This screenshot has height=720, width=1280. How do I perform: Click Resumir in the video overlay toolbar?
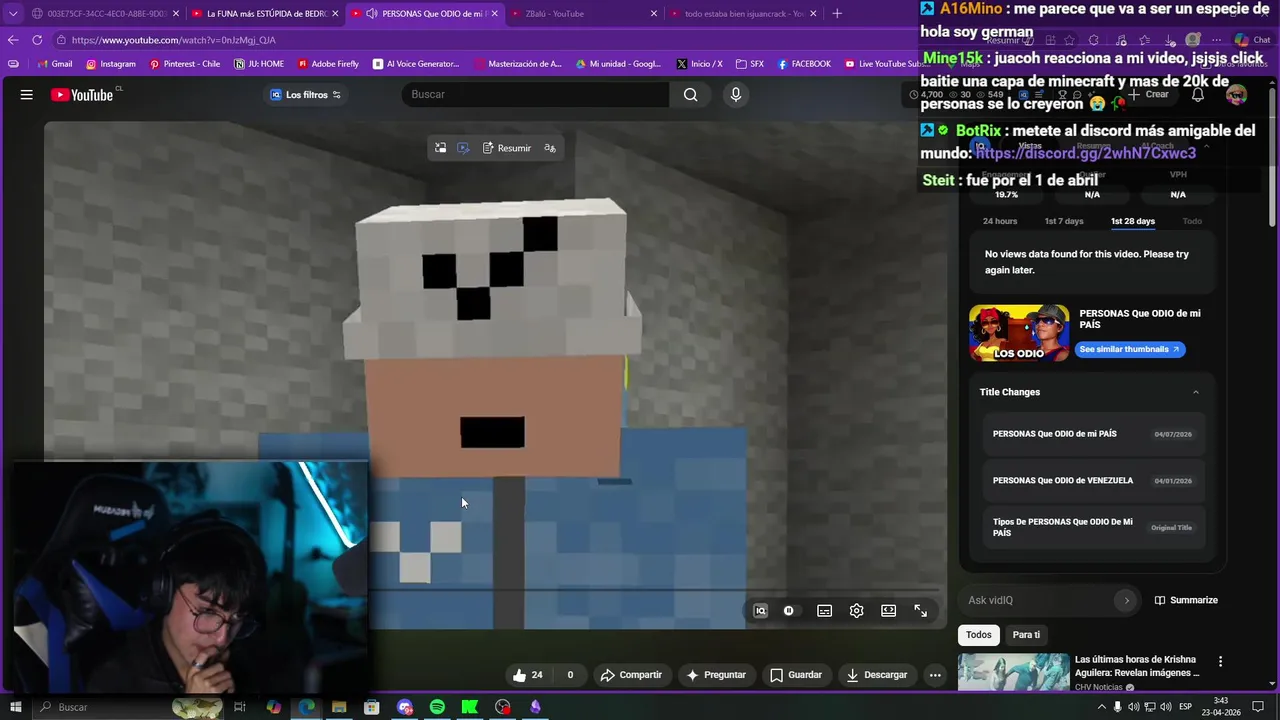click(x=507, y=148)
